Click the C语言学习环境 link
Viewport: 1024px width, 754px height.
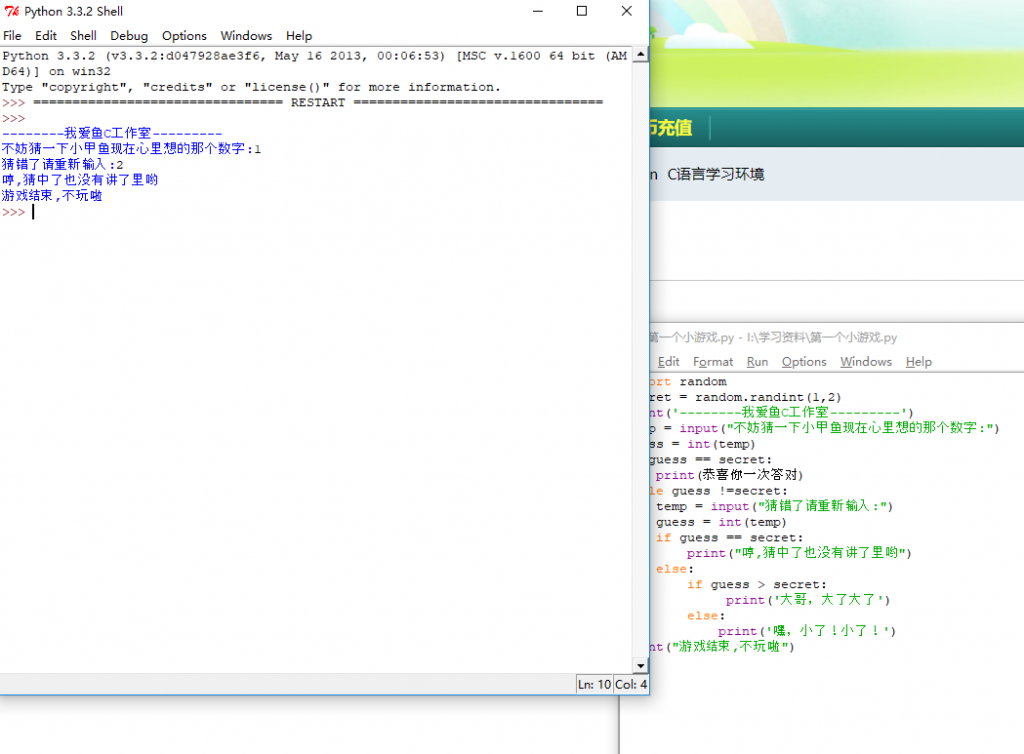[715, 174]
